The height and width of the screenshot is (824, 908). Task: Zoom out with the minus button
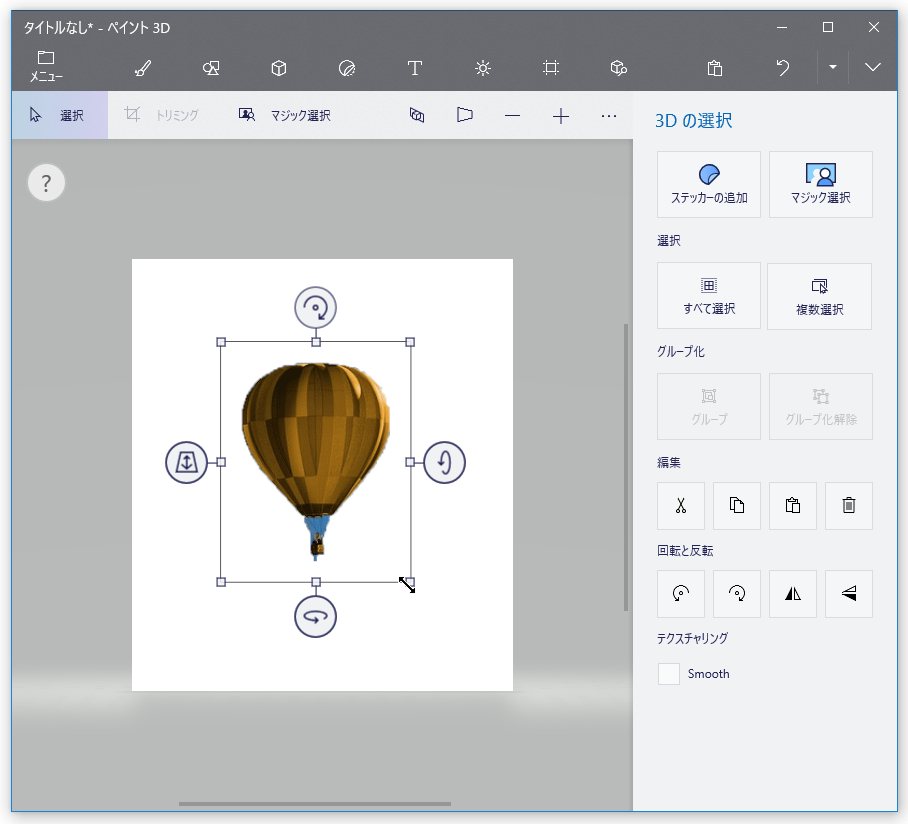[512, 116]
